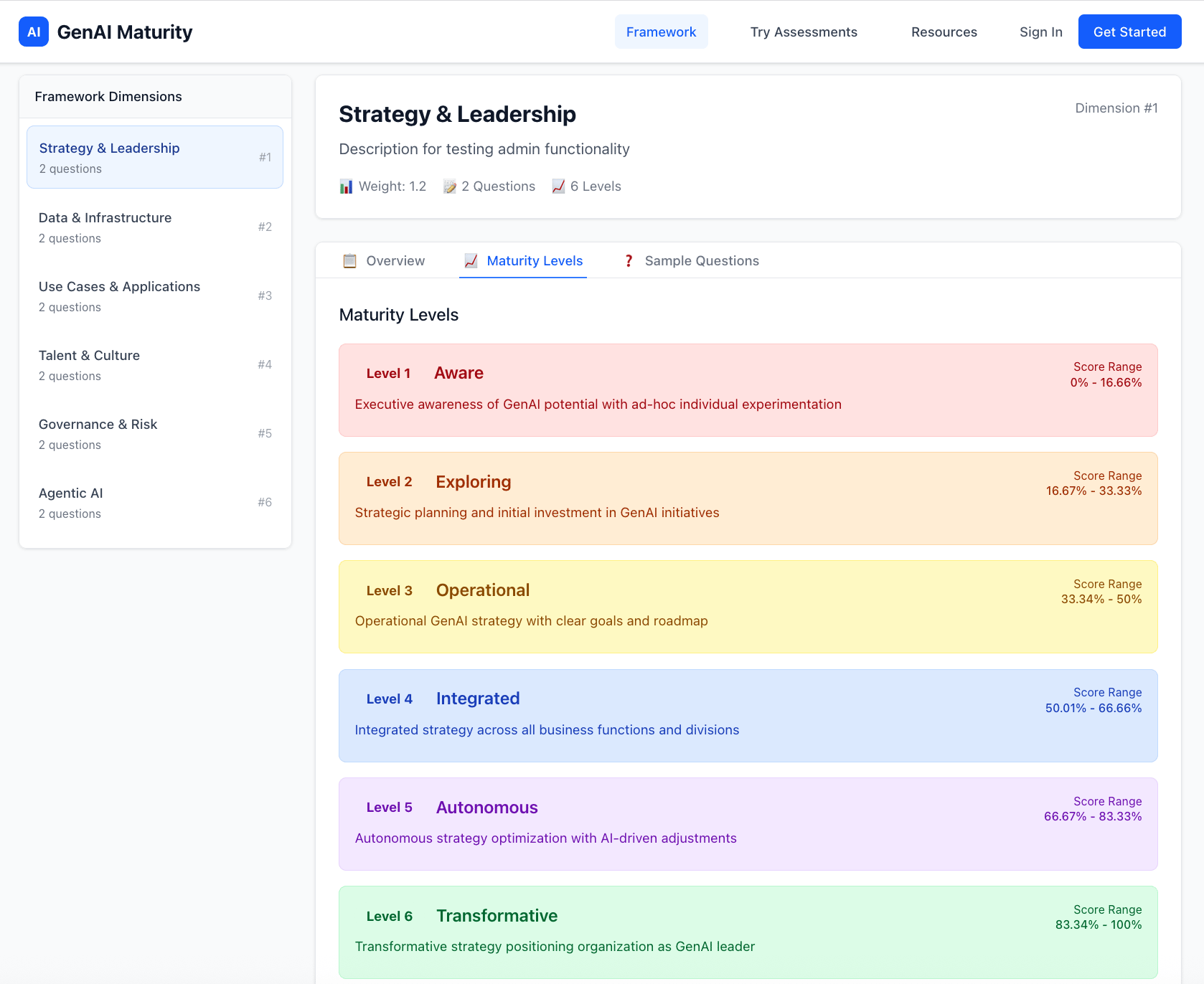Click the AI logo icon

tap(34, 32)
